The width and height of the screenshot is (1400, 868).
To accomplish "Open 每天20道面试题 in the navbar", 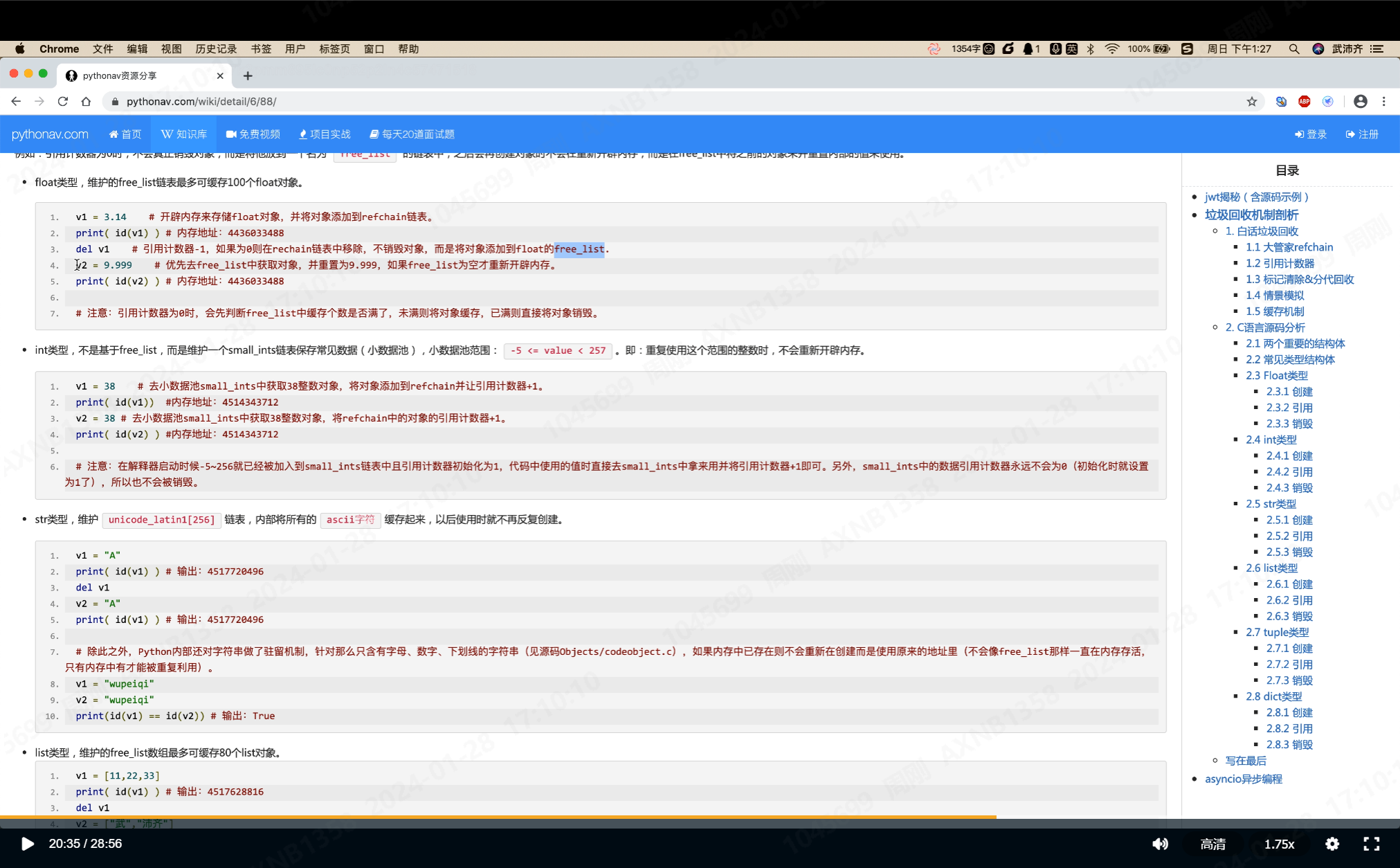I will click(x=412, y=134).
